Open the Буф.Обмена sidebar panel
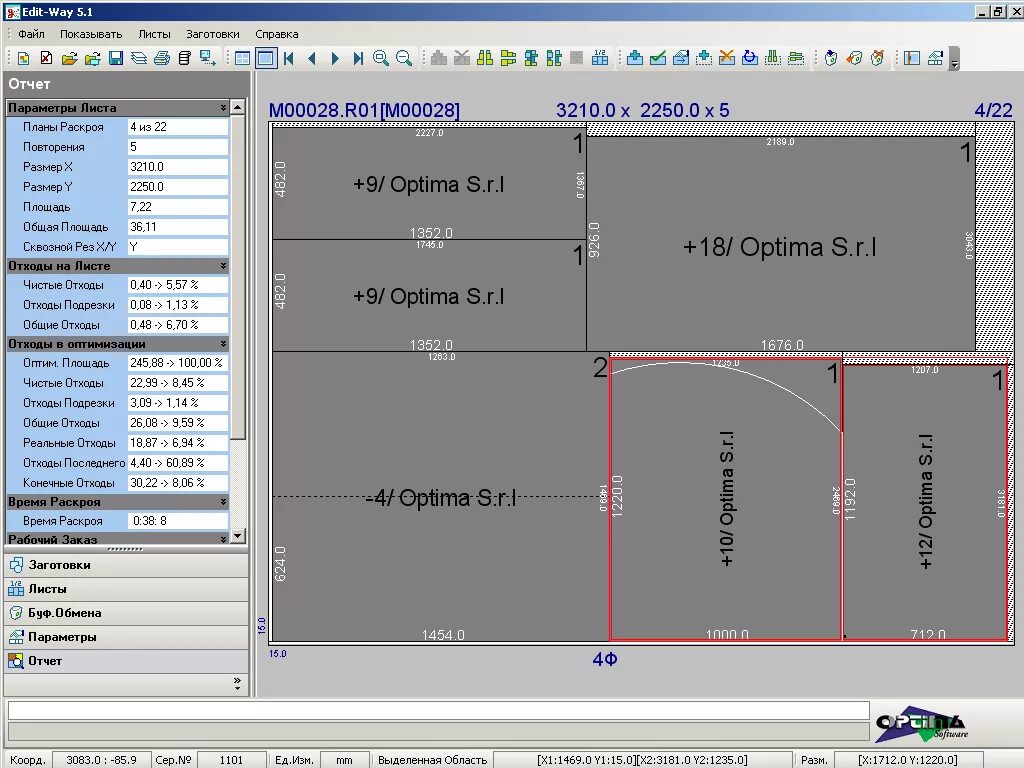Screen dimensions: 1024x768 tap(127, 613)
